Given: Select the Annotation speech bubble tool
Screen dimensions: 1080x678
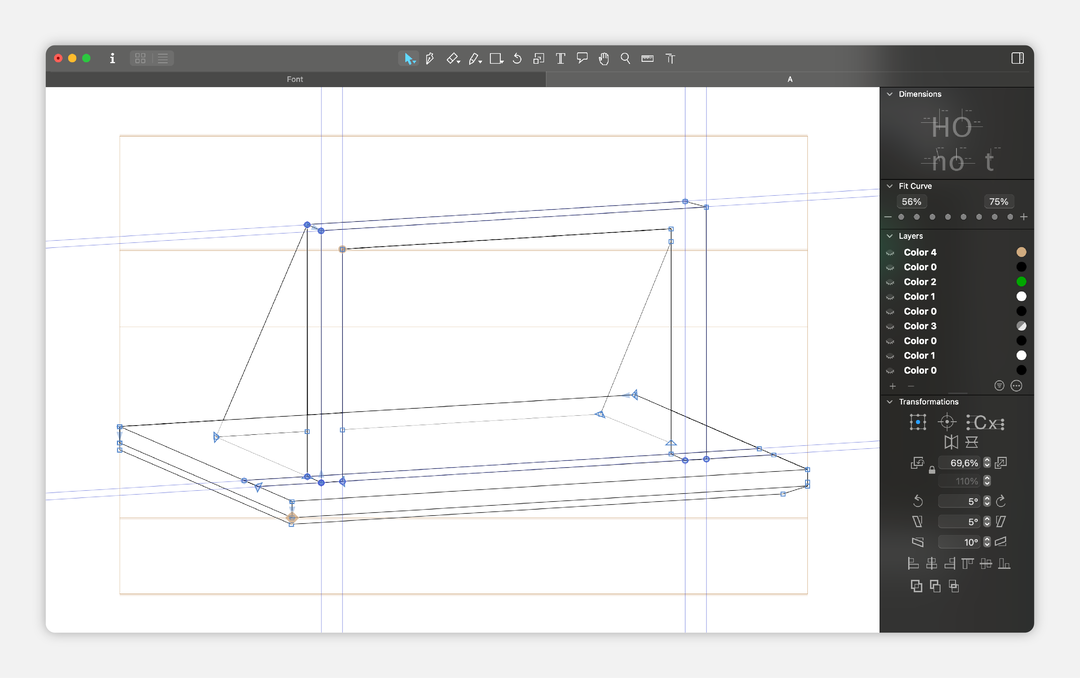Looking at the screenshot, I should (582, 59).
